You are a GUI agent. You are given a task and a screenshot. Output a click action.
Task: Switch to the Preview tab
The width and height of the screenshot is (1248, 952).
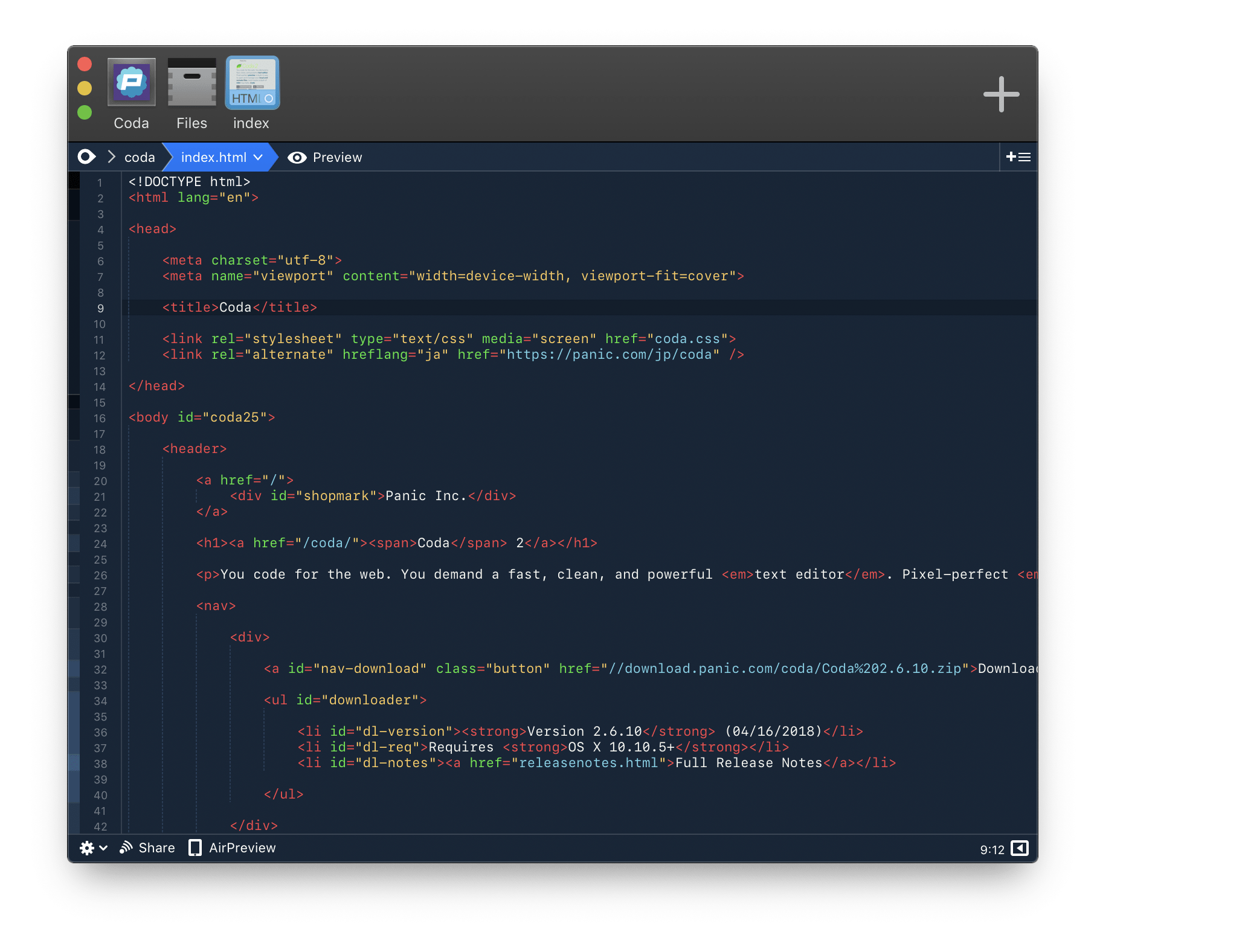[325, 157]
